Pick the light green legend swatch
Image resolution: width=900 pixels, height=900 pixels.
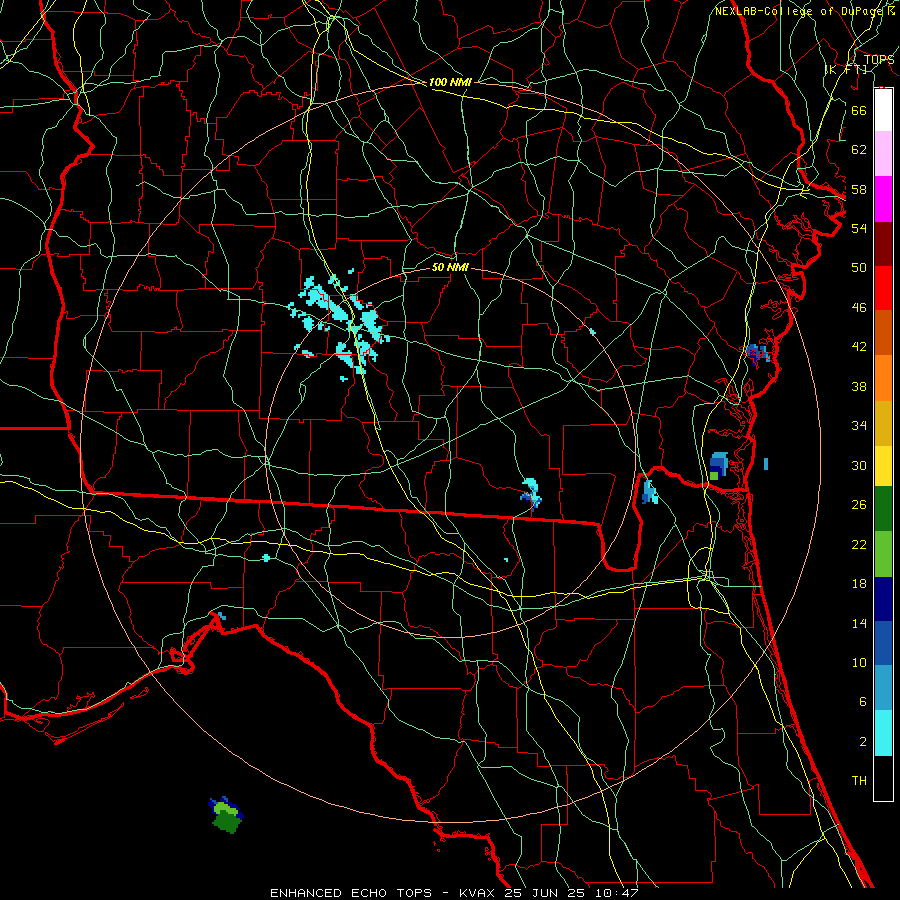click(883, 554)
